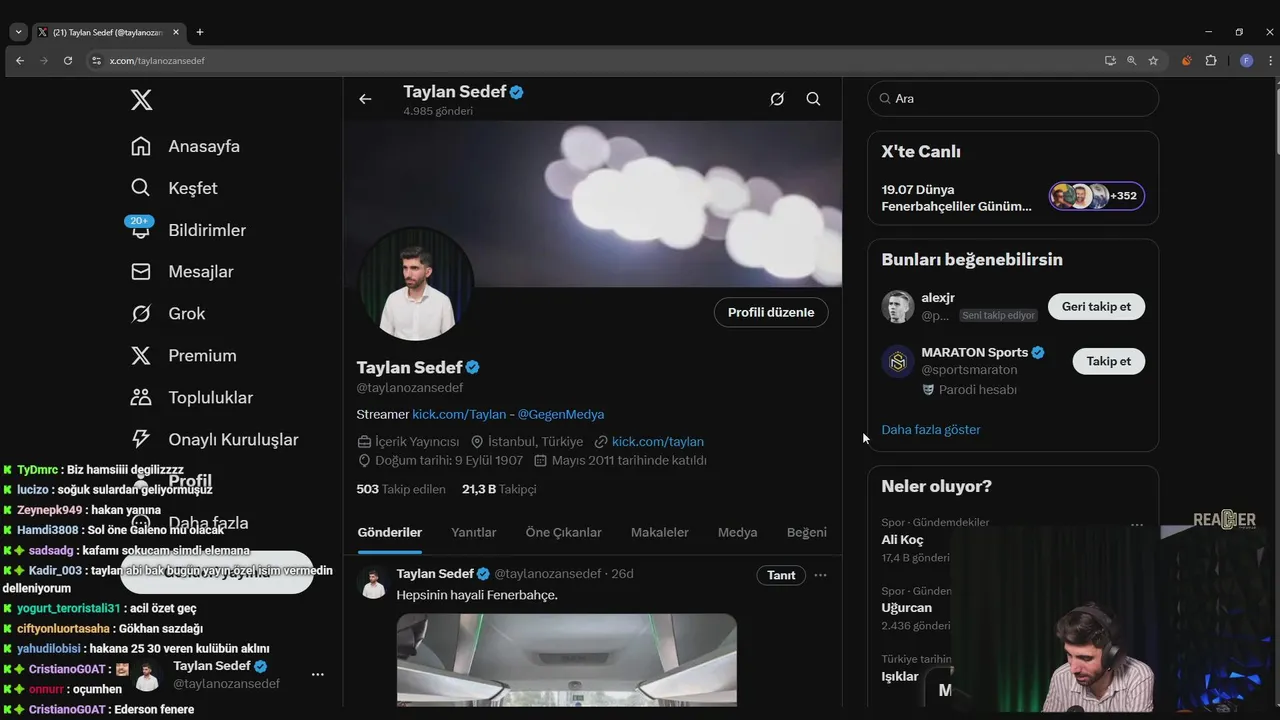Screen dimensions: 1280x720
Task: Open Topluluklar from sidebar
Action: coord(191,398)
